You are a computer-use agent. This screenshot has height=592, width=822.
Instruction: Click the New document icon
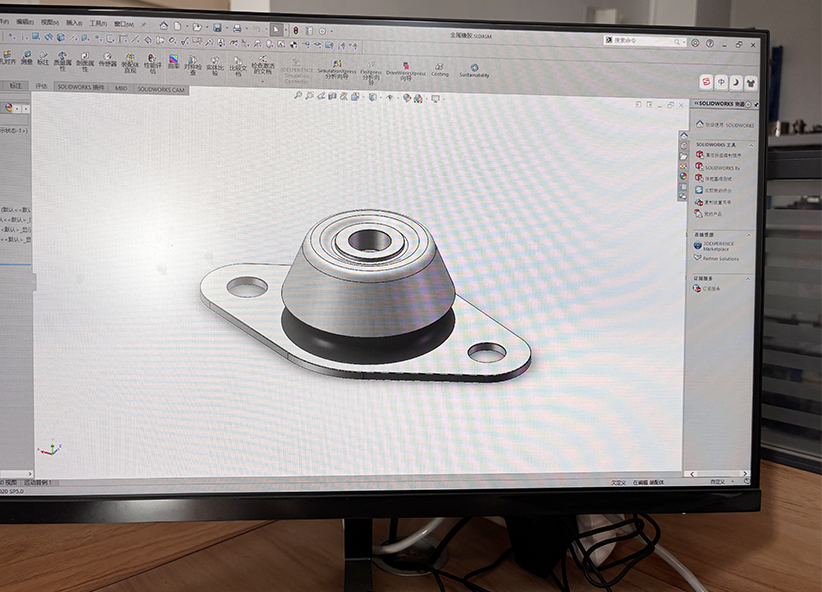click(x=178, y=26)
